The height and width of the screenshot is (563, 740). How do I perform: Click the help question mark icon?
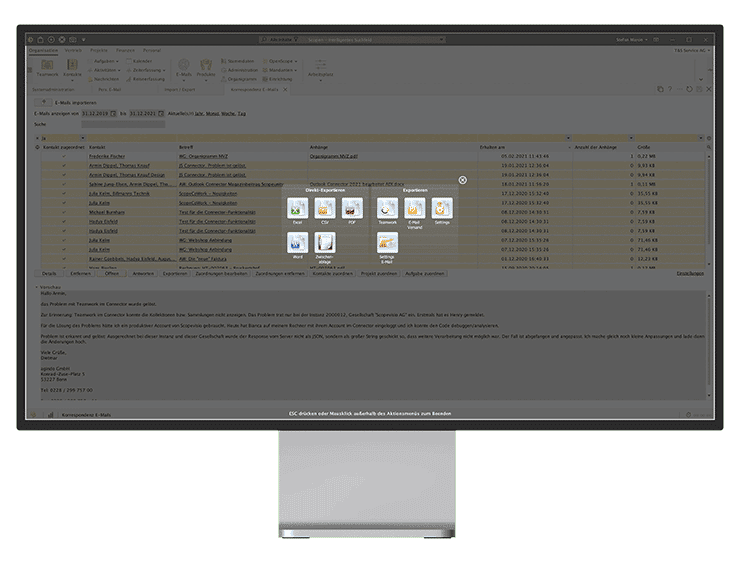tap(670, 89)
